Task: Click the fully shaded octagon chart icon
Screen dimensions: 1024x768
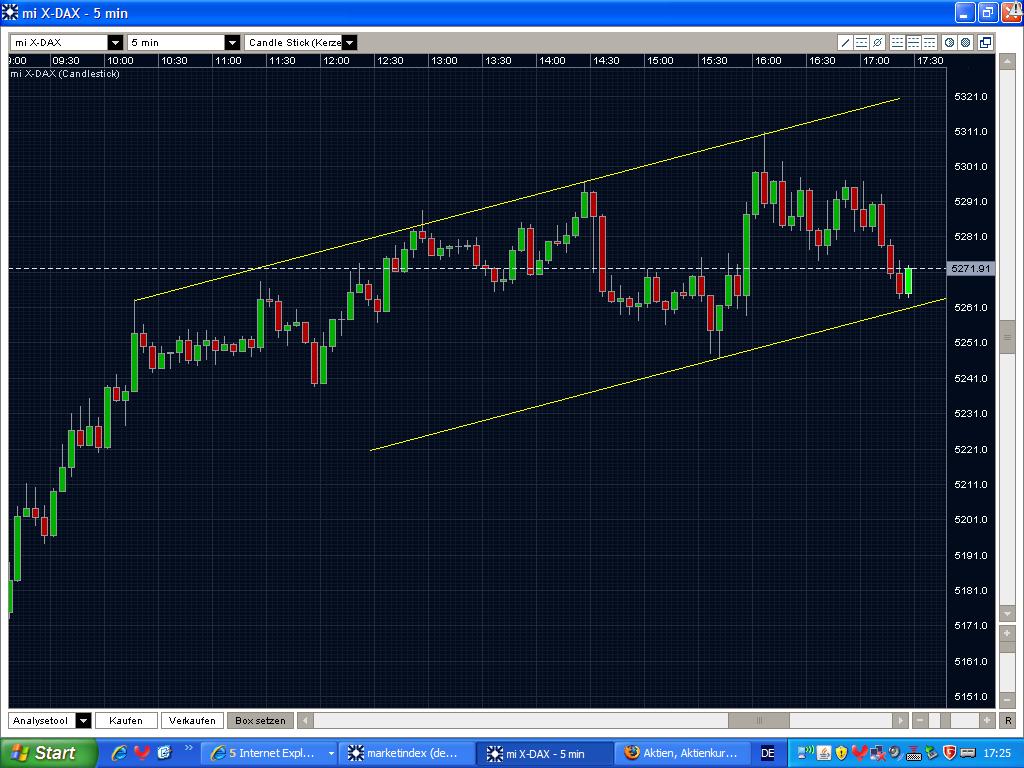Action: click(x=966, y=43)
